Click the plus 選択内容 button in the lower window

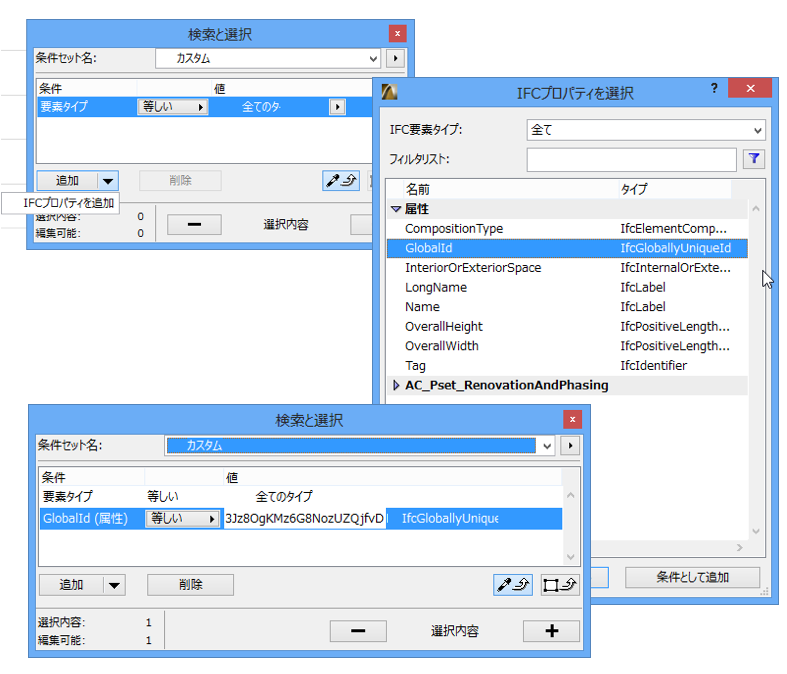[551, 631]
